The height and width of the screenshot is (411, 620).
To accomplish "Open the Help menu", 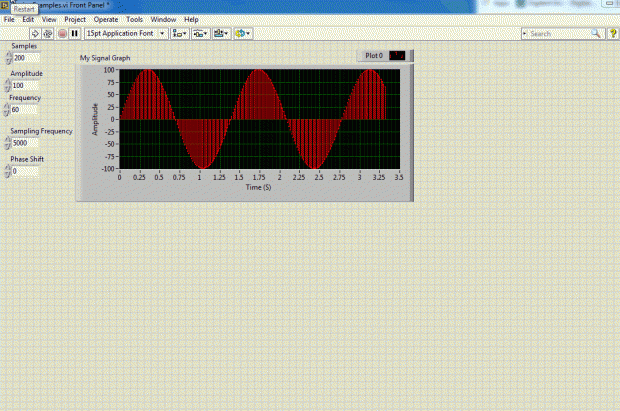I will coord(191,19).
